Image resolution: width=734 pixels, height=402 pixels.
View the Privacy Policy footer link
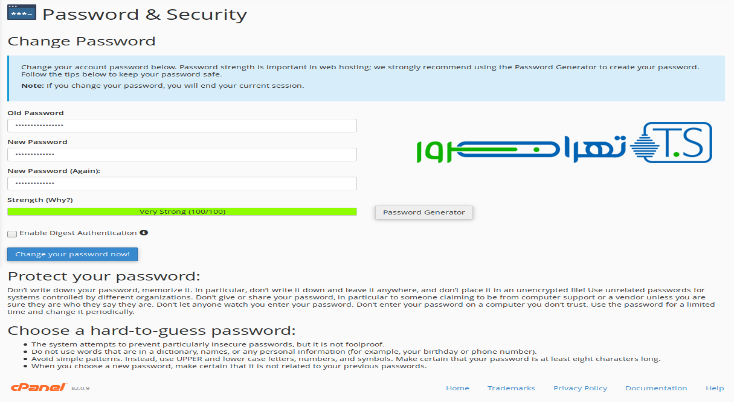pyautogui.click(x=580, y=387)
